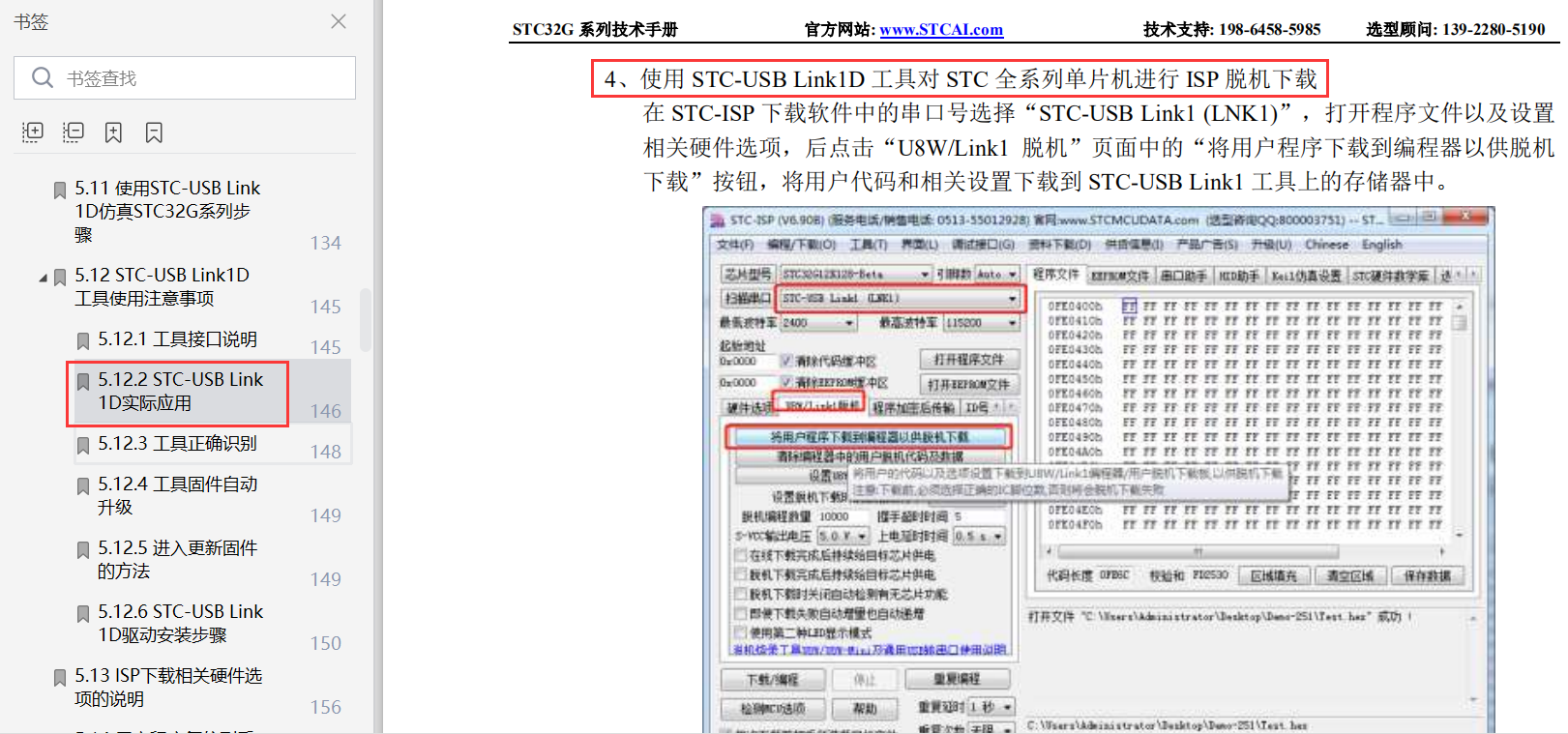Click the 技术支持: 198-6458-5985 header text
1568x734 pixels.
1231,29
